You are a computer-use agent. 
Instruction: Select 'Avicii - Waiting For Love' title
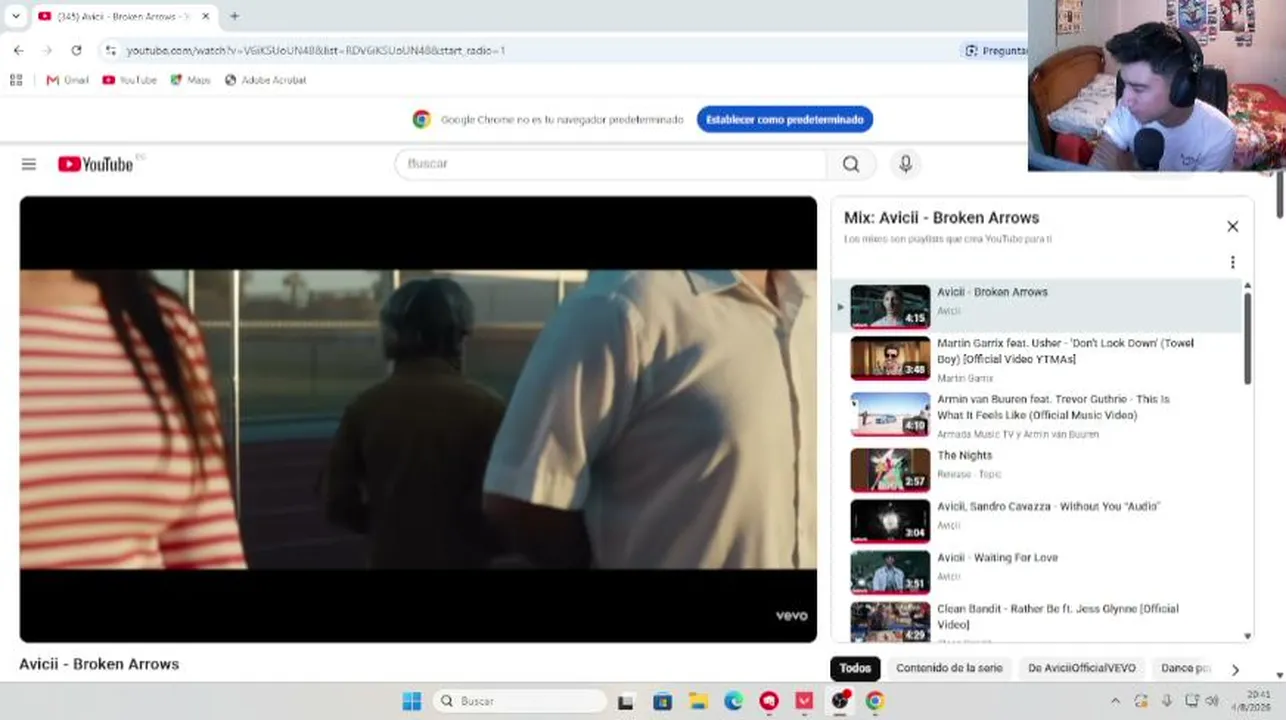(x=997, y=558)
